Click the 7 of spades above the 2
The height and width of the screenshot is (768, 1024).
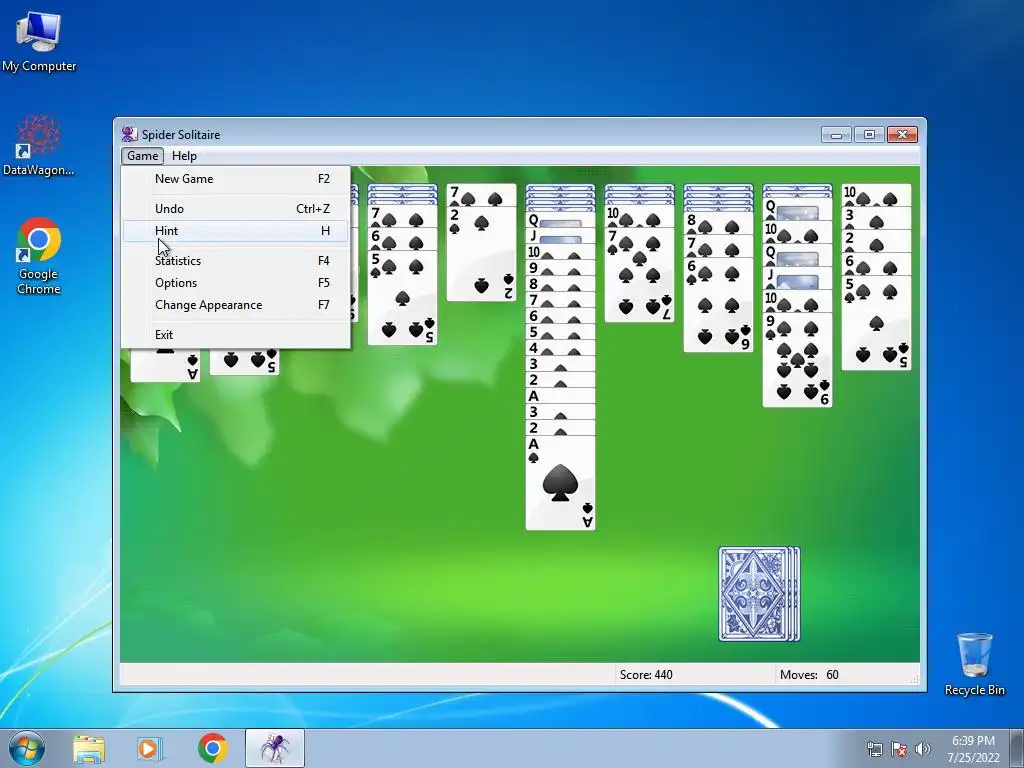coord(481,194)
